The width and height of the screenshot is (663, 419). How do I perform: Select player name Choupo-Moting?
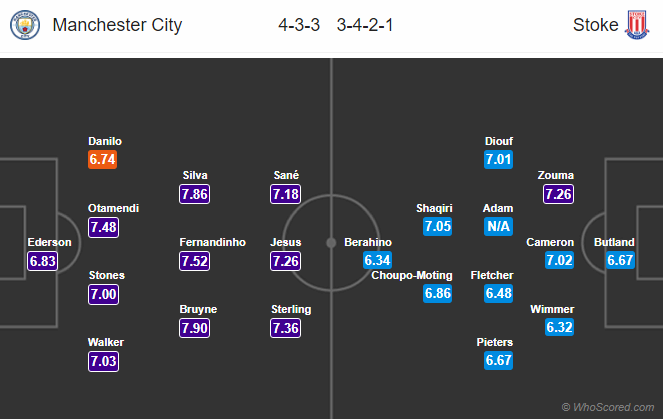pos(412,275)
